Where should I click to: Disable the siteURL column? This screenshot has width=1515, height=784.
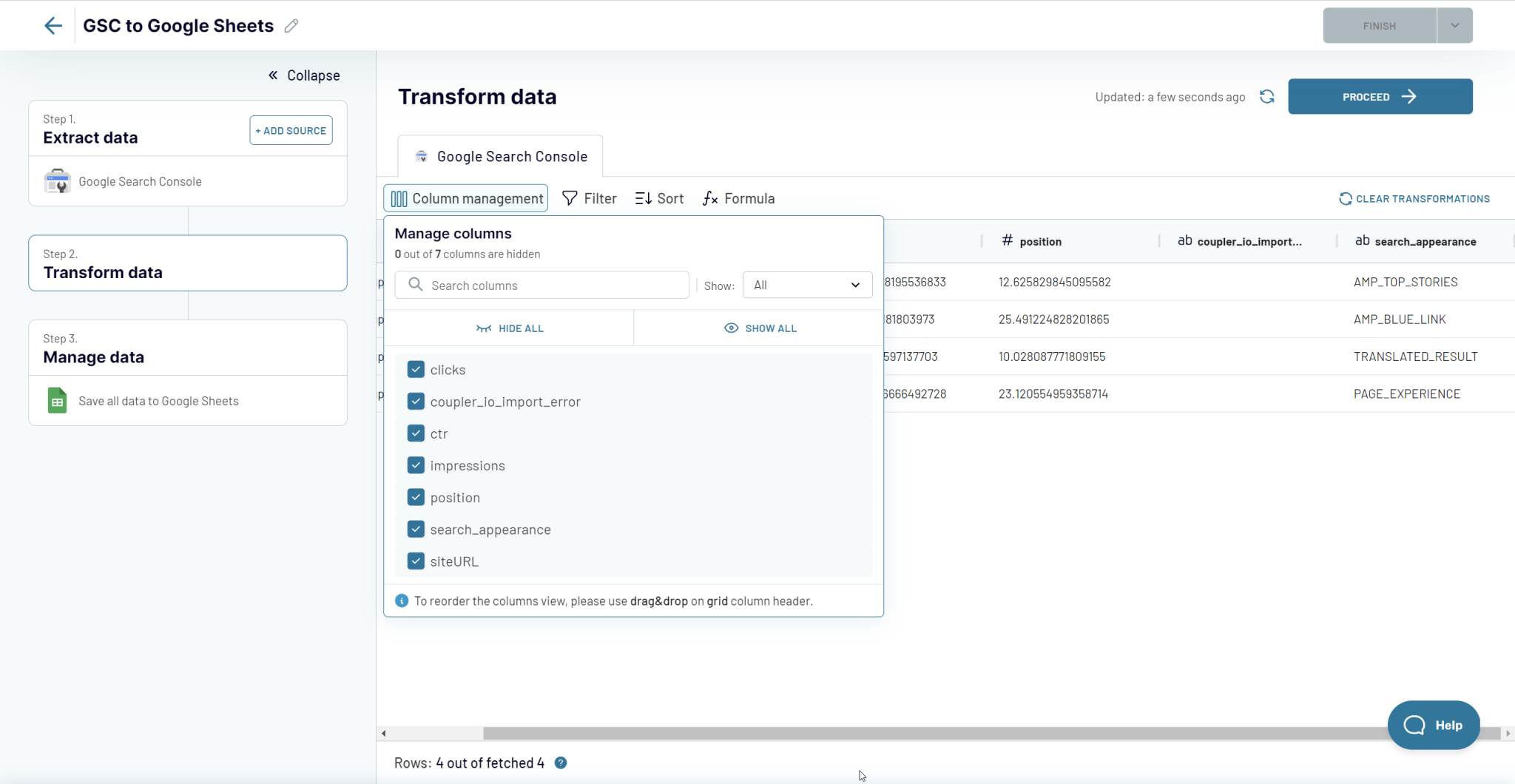(416, 561)
